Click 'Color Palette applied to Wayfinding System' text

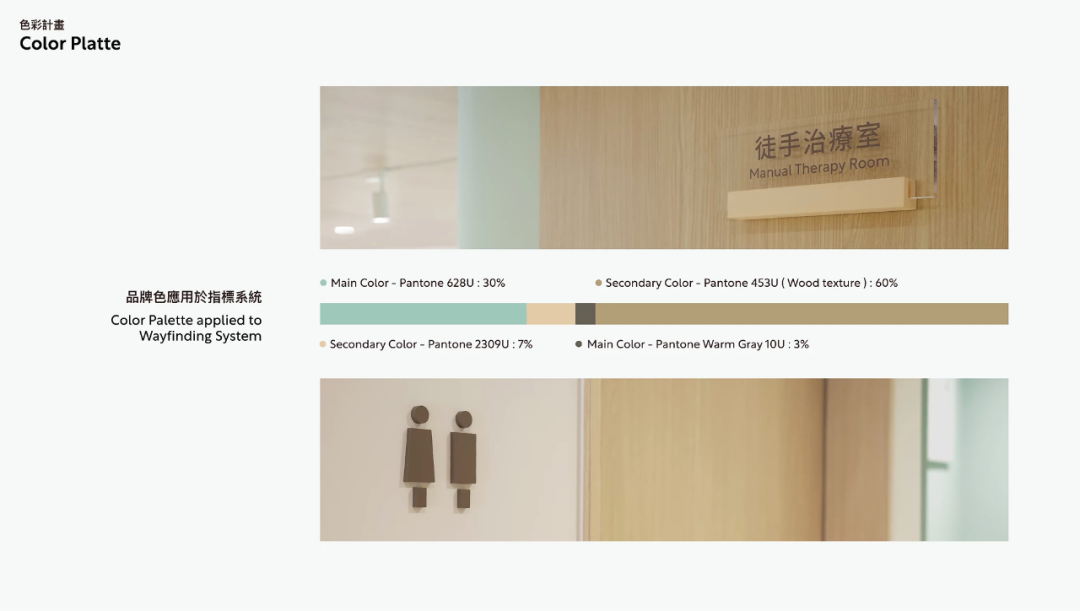[186, 328]
